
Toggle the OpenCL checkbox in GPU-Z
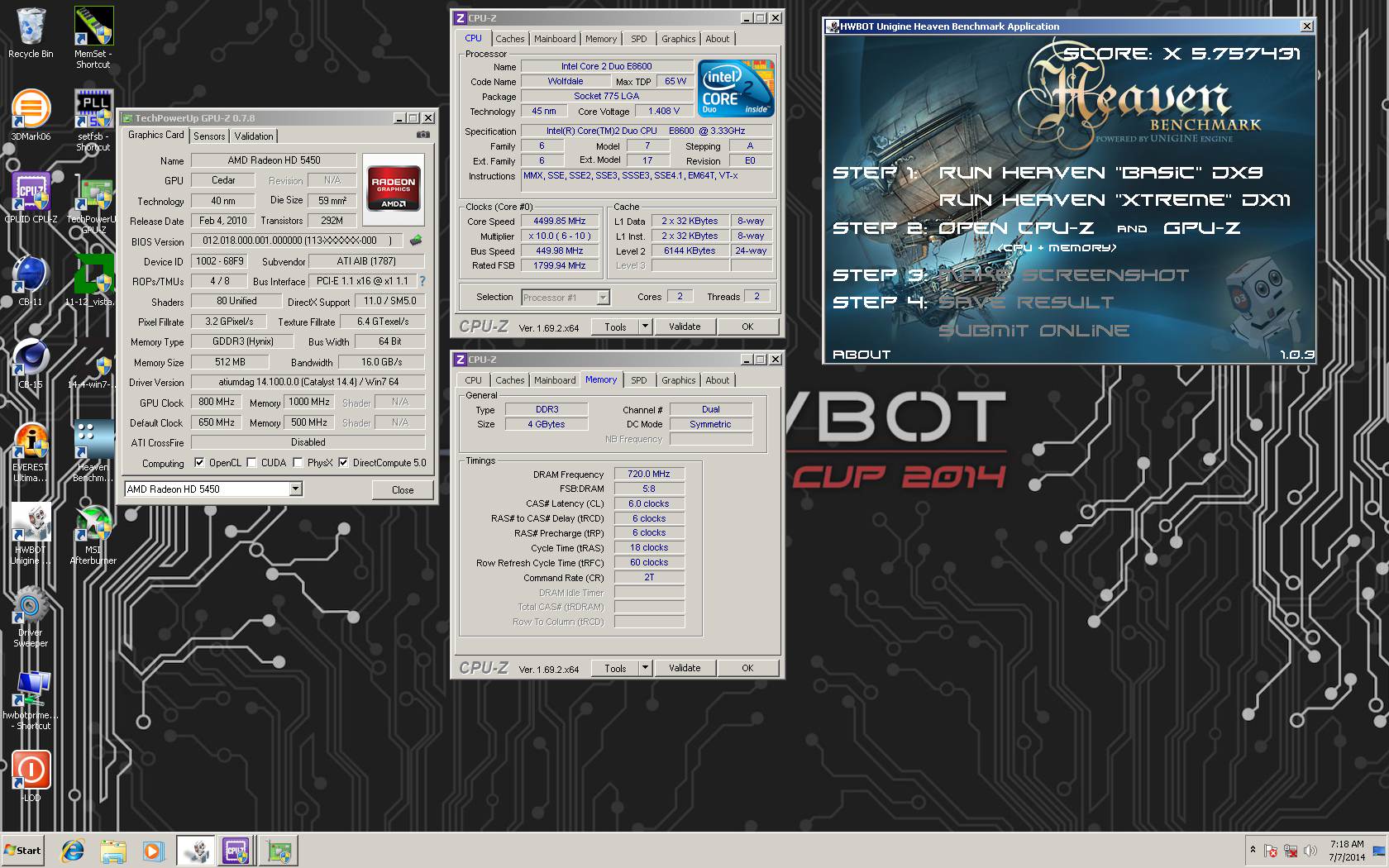199,463
